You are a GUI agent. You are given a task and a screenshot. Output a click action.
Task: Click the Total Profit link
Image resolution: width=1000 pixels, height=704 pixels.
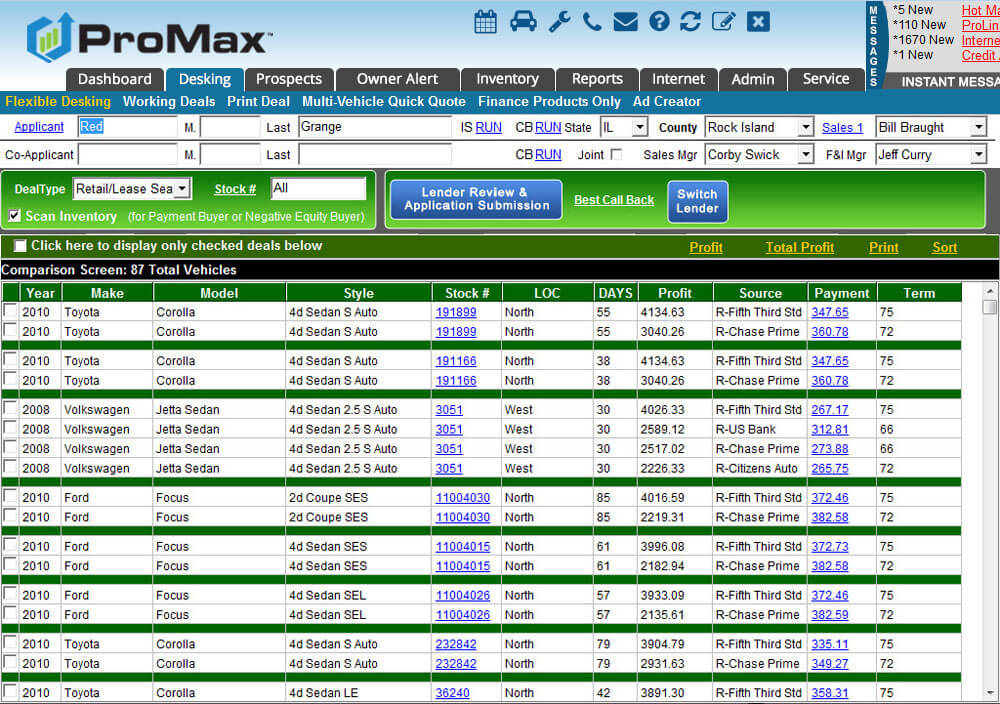[800, 247]
